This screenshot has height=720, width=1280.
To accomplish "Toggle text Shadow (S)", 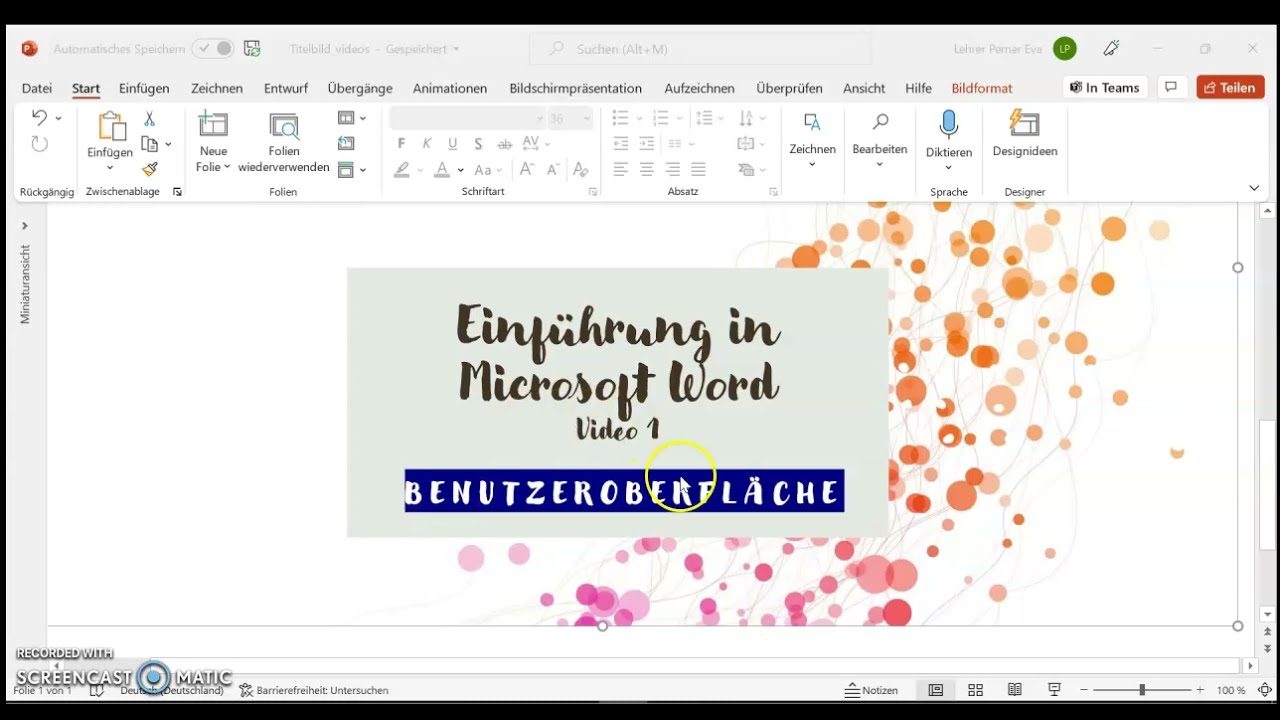I will (x=479, y=144).
